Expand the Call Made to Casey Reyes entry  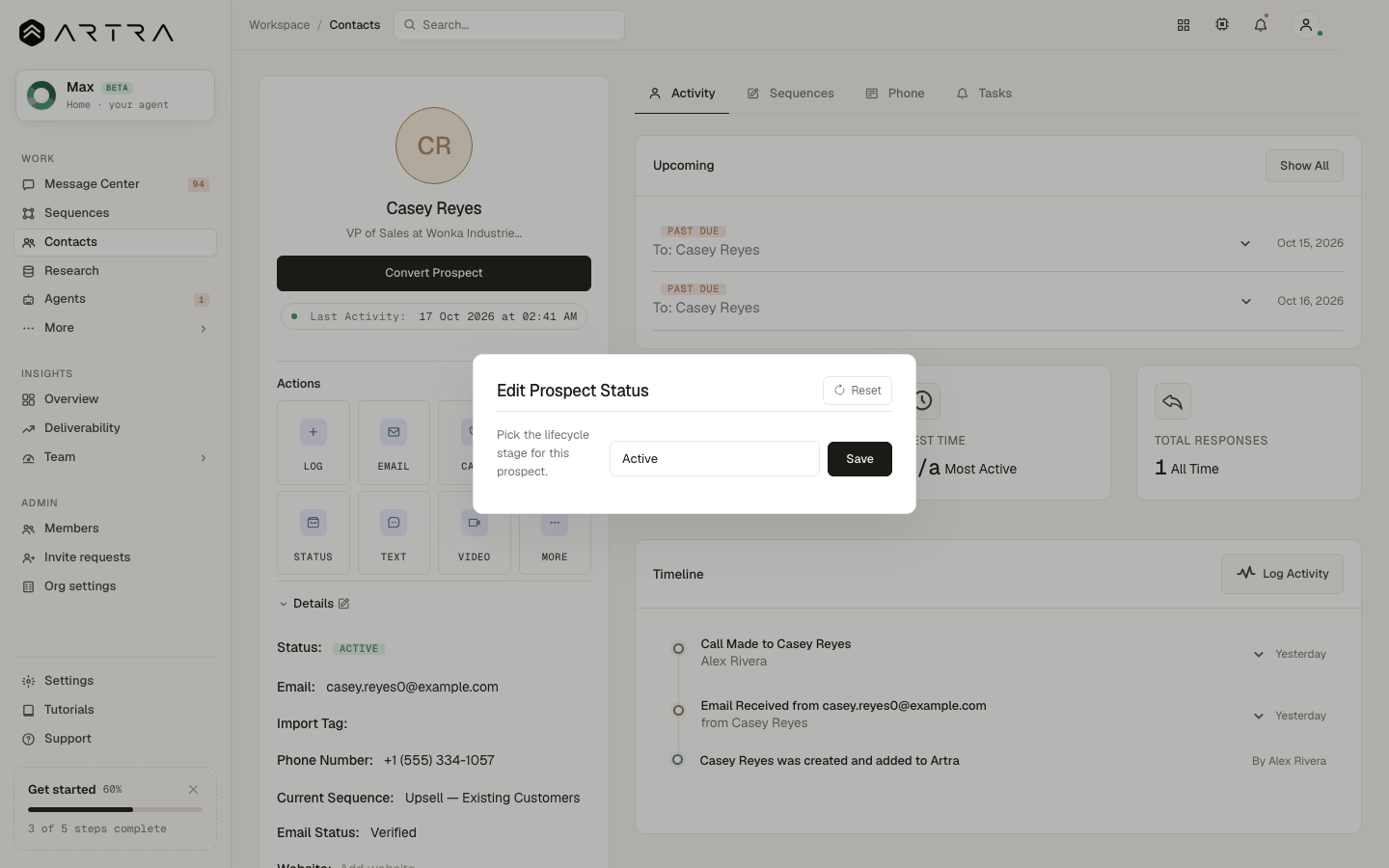click(1259, 654)
